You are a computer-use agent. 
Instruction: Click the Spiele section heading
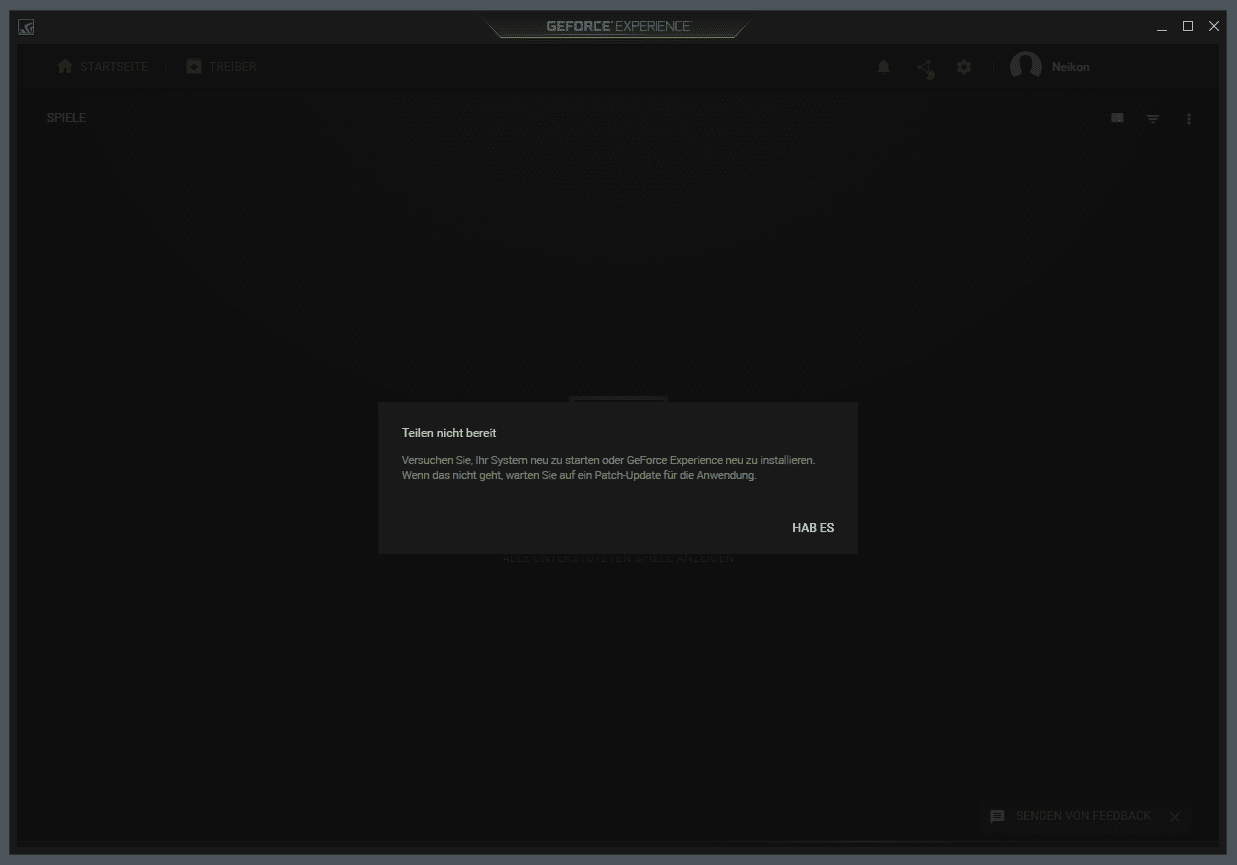point(66,118)
